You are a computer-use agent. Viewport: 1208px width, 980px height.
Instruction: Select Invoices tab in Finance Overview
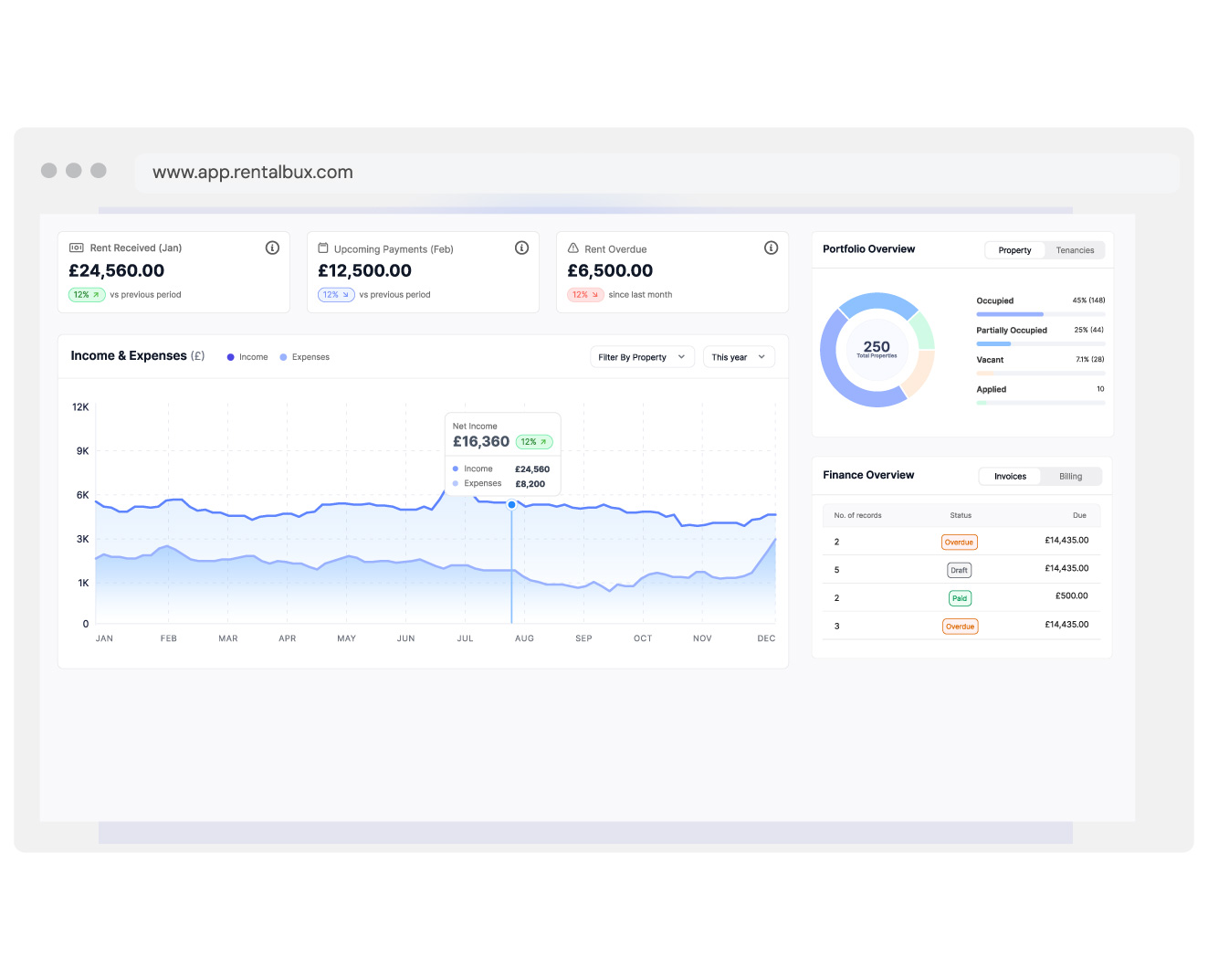pyautogui.click(x=1010, y=477)
